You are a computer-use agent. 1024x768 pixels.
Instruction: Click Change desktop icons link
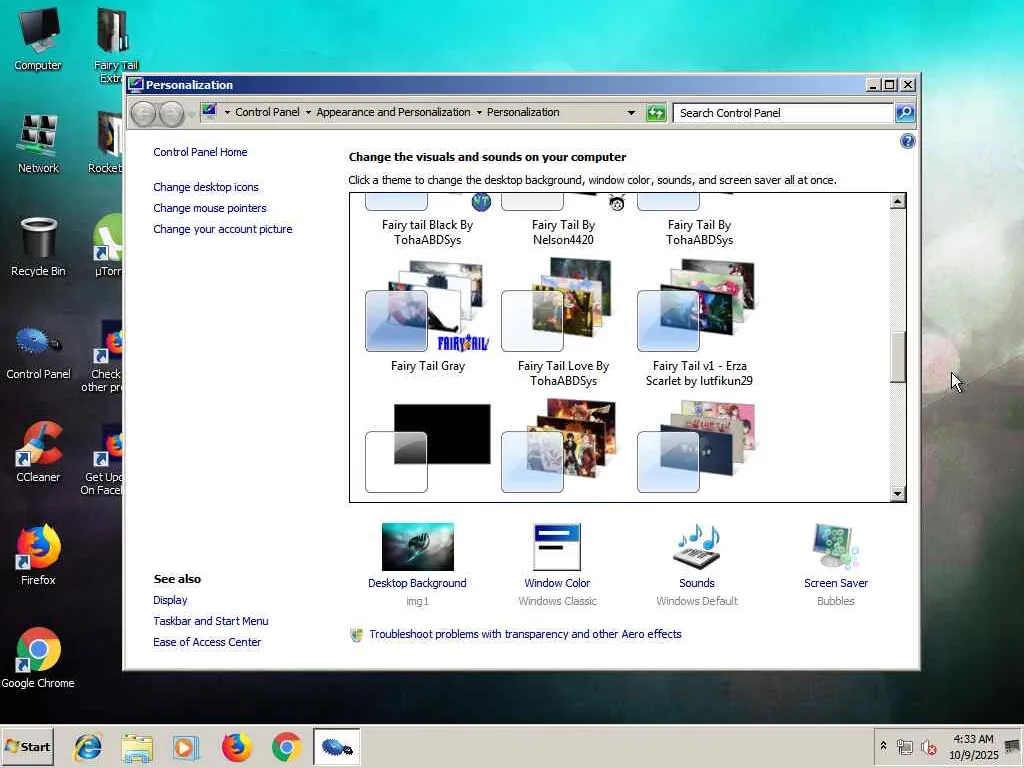pyautogui.click(x=206, y=187)
